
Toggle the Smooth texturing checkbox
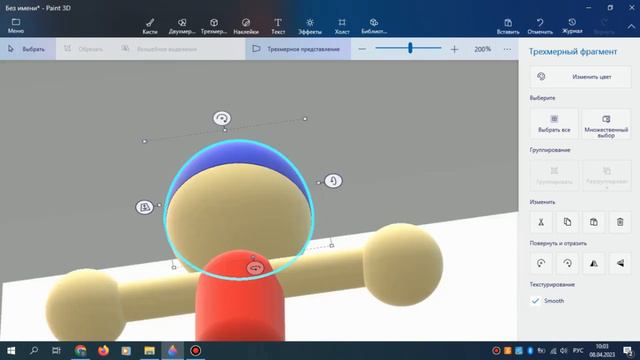[x=535, y=301]
